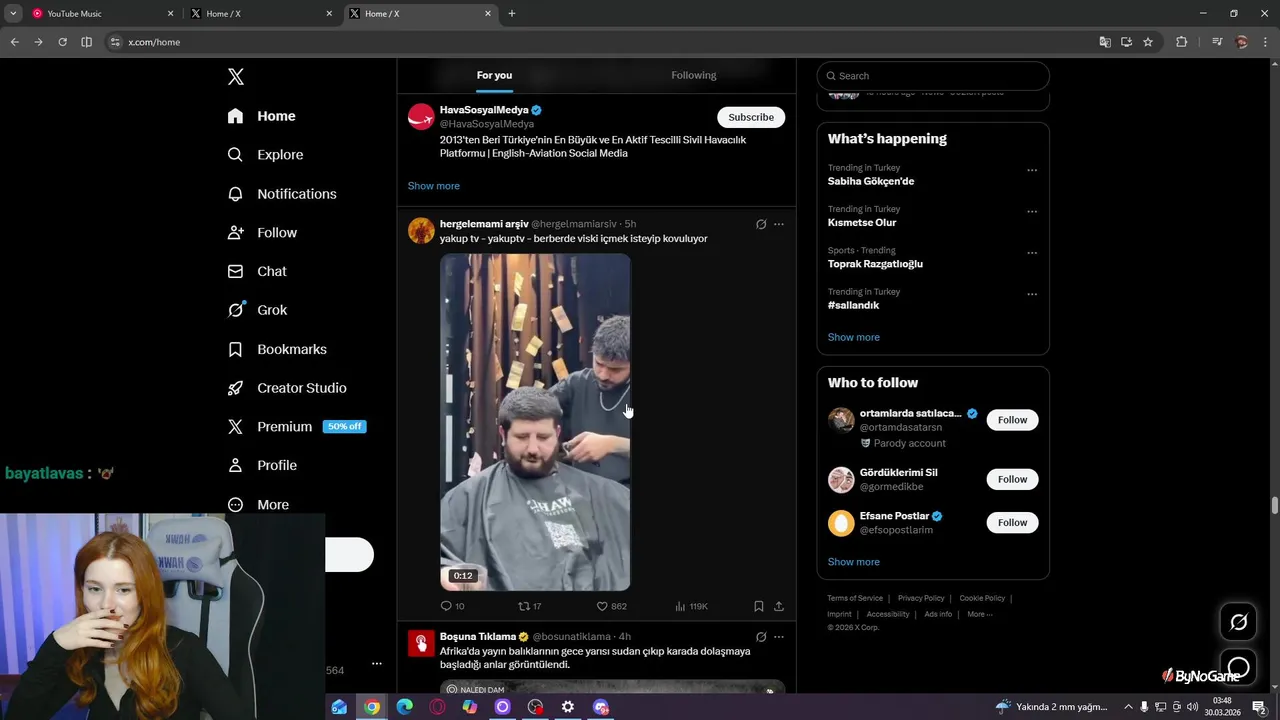Open the more options menu on the Boşuna Tıklama post

coord(779,637)
